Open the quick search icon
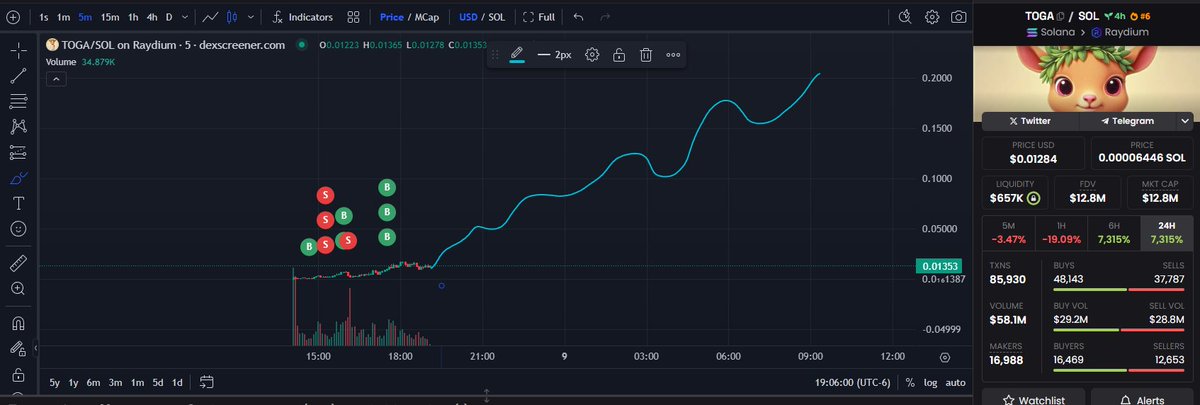The width and height of the screenshot is (1200, 405). [905, 17]
